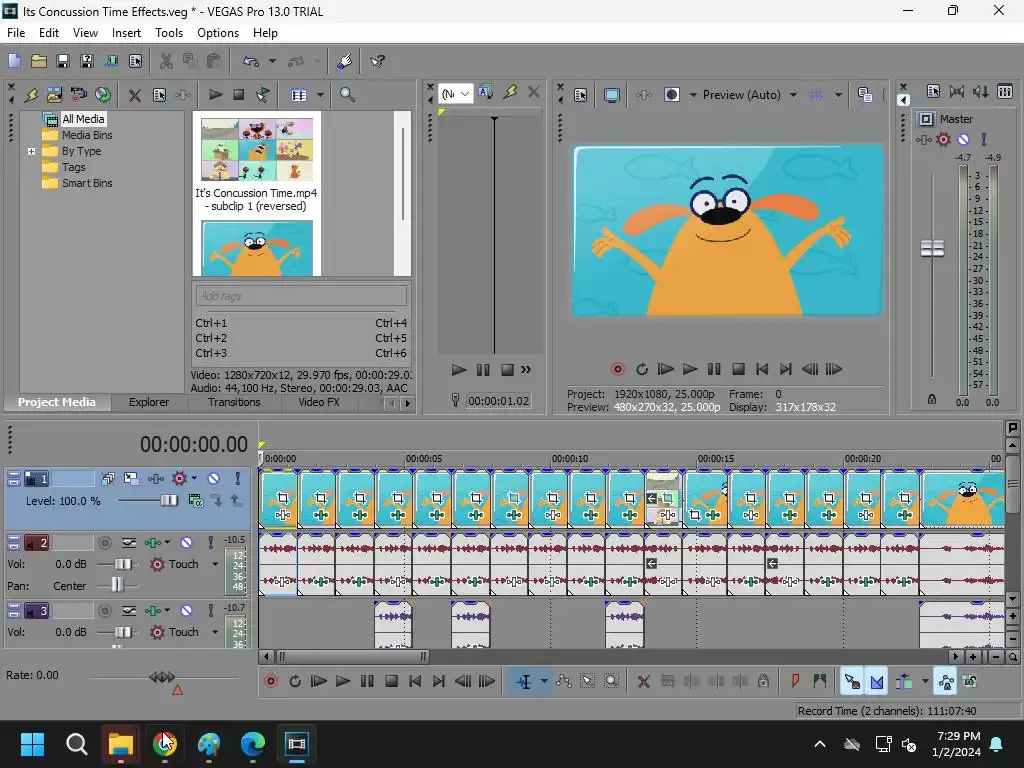Click the Lock event padlock icon

(763, 681)
